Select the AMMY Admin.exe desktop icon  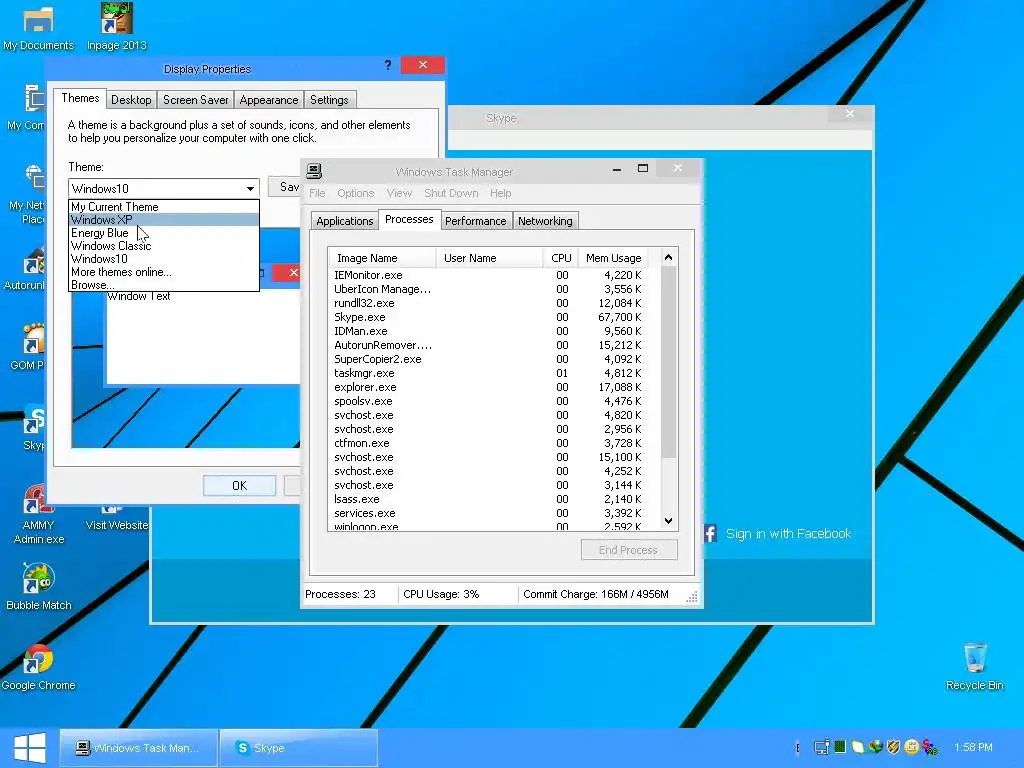[39, 516]
